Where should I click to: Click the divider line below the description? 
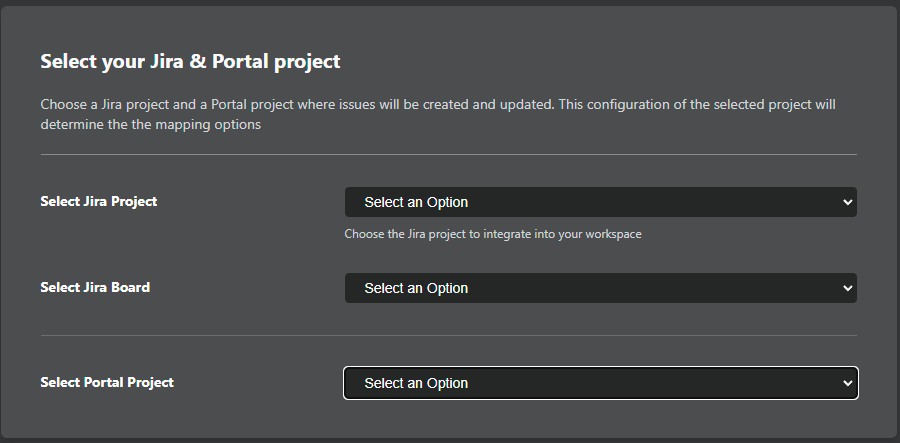point(448,155)
